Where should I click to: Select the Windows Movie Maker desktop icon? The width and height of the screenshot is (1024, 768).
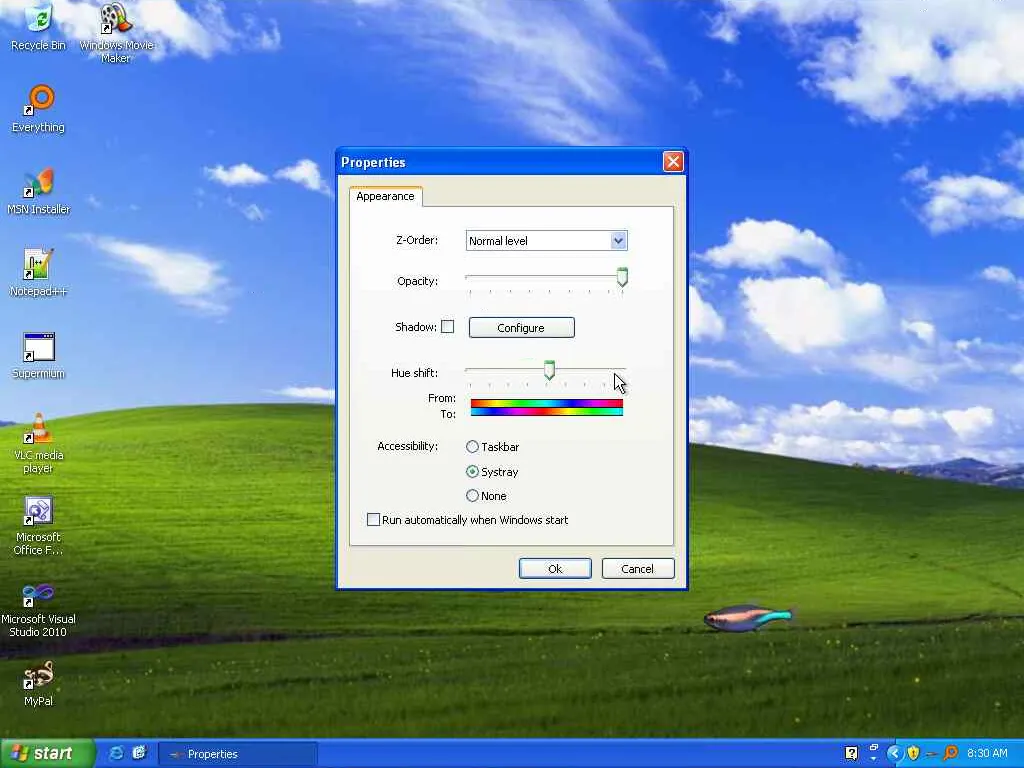(x=116, y=33)
